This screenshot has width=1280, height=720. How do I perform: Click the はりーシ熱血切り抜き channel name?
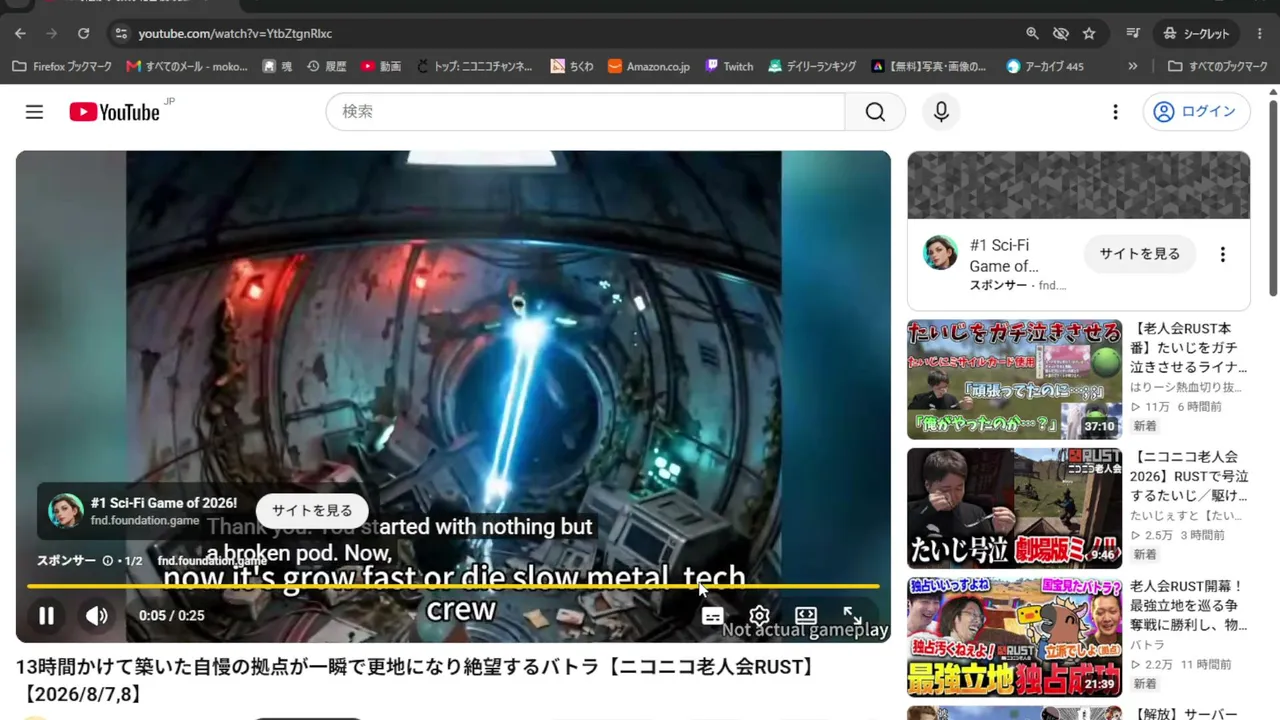pyautogui.click(x=1186, y=387)
